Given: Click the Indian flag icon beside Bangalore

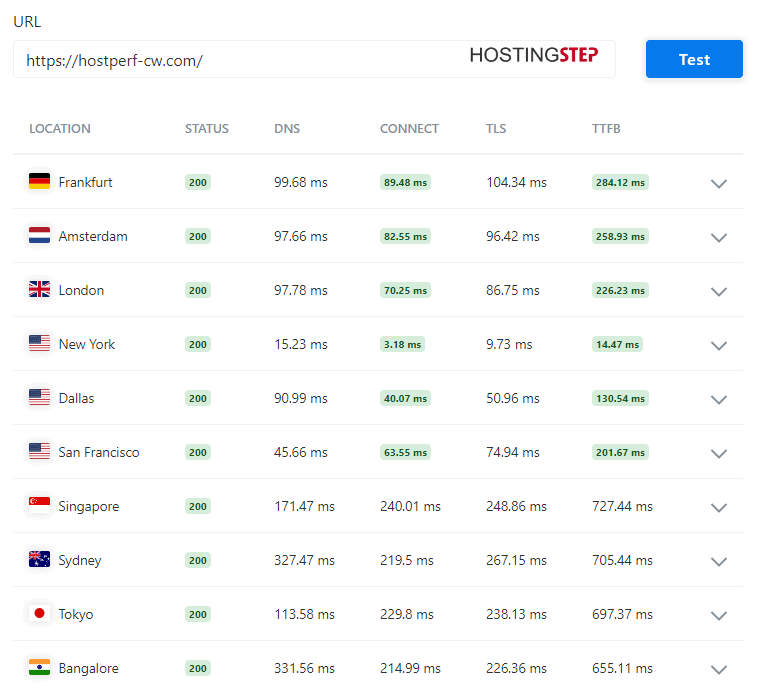Looking at the screenshot, I should (39, 667).
